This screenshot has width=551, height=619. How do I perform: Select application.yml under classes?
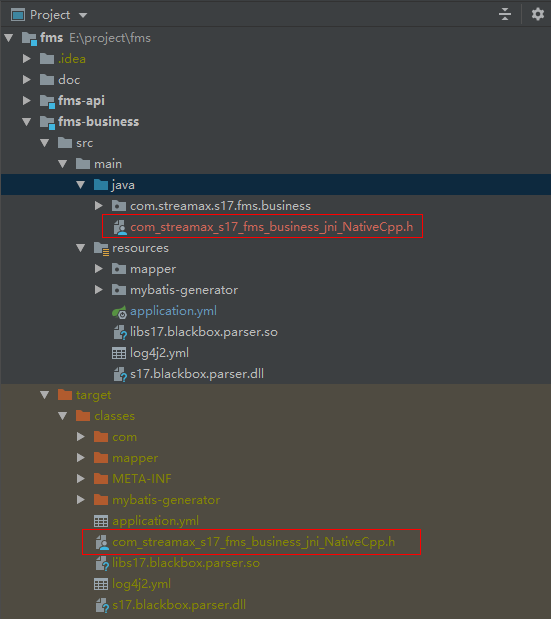point(156,521)
